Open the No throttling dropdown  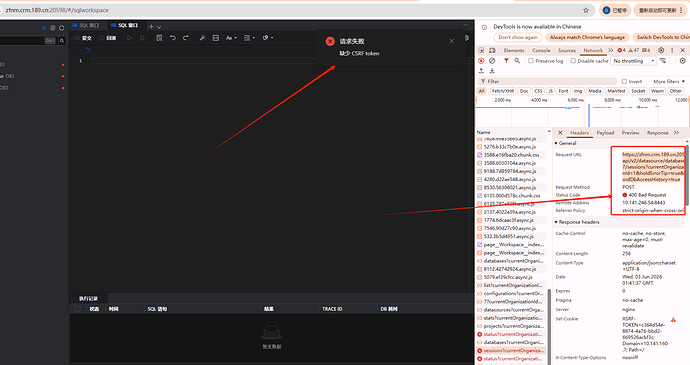tap(634, 61)
